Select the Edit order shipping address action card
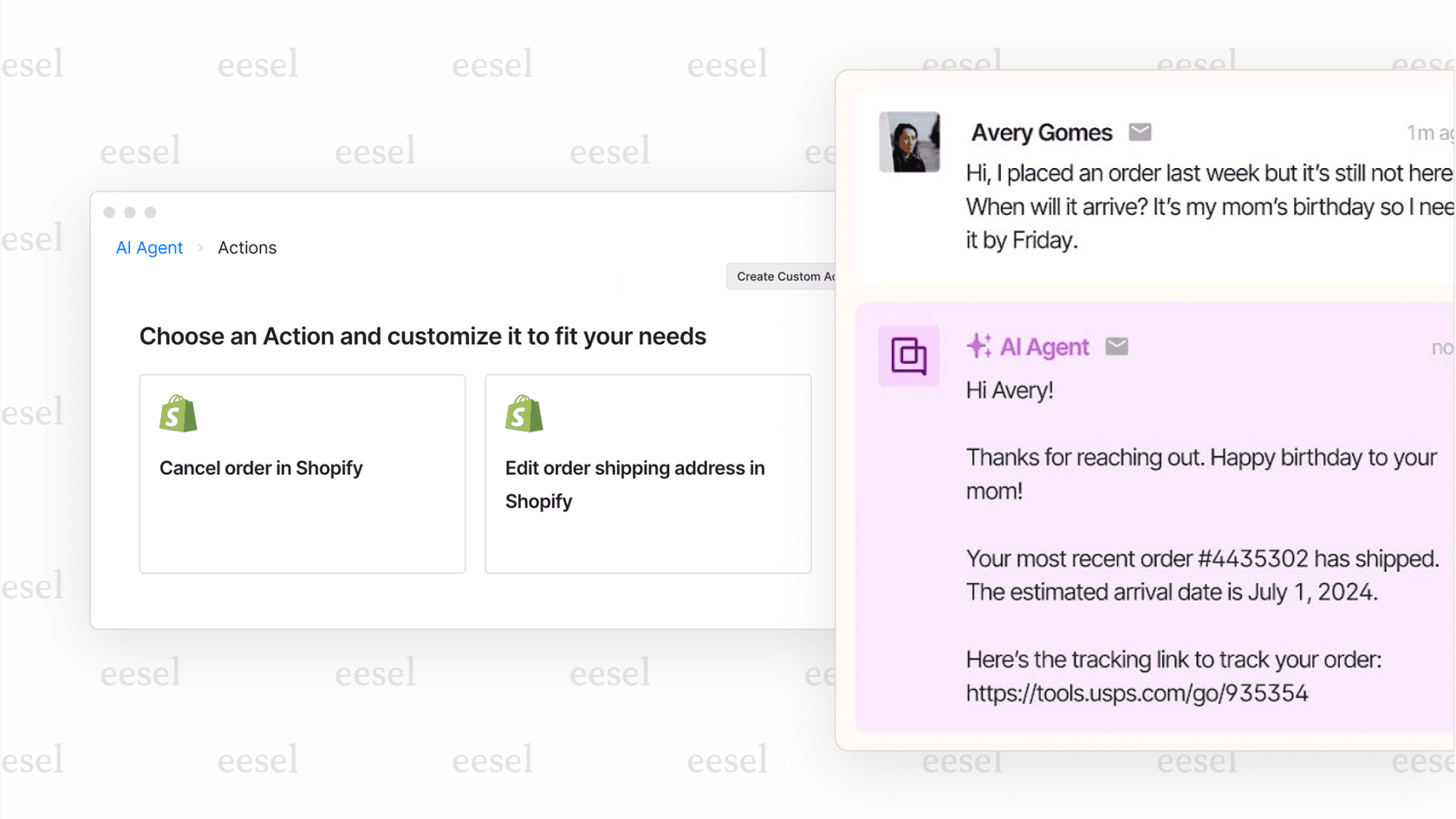 tap(647, 474)
